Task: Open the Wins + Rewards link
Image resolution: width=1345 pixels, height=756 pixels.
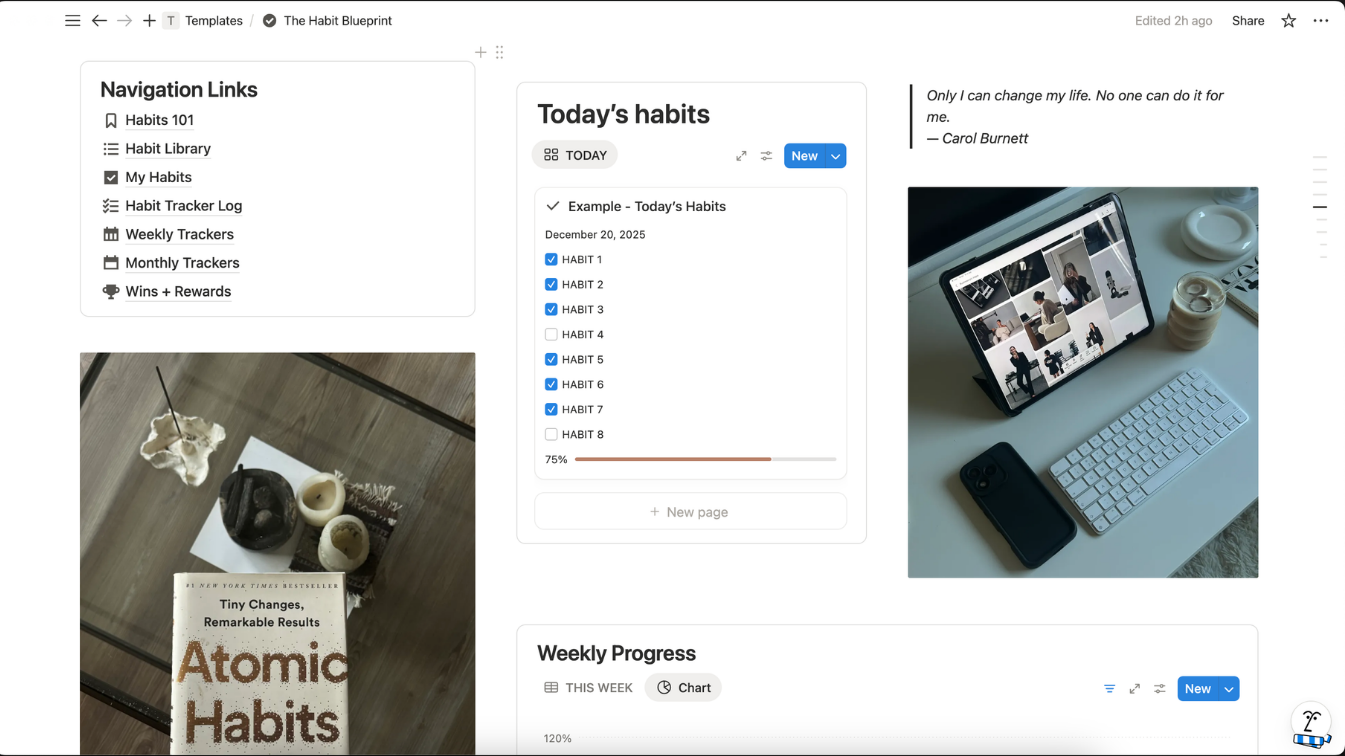Action: point(178,292)
